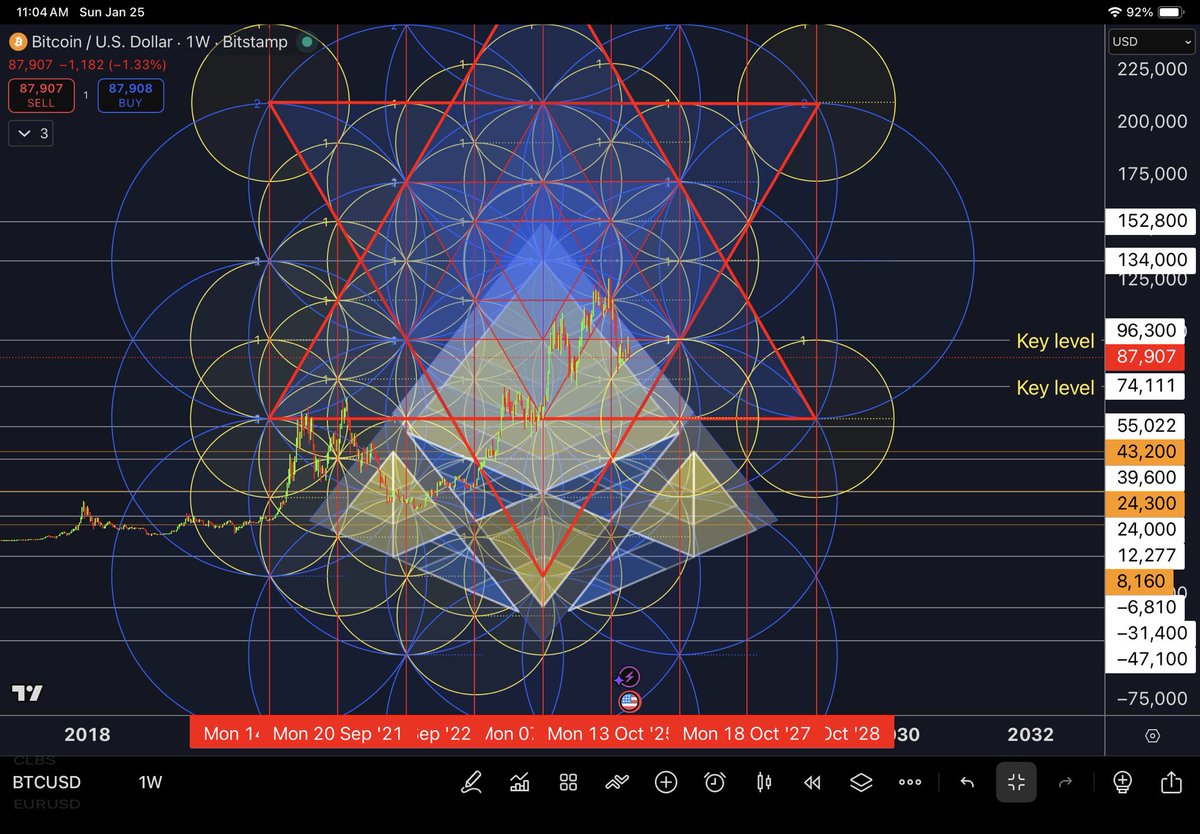Image resolution: width=1200 pixels, height=834 pixels.
Task: Tap the 11:04 AM clock in the status bar
Action: 43,12
